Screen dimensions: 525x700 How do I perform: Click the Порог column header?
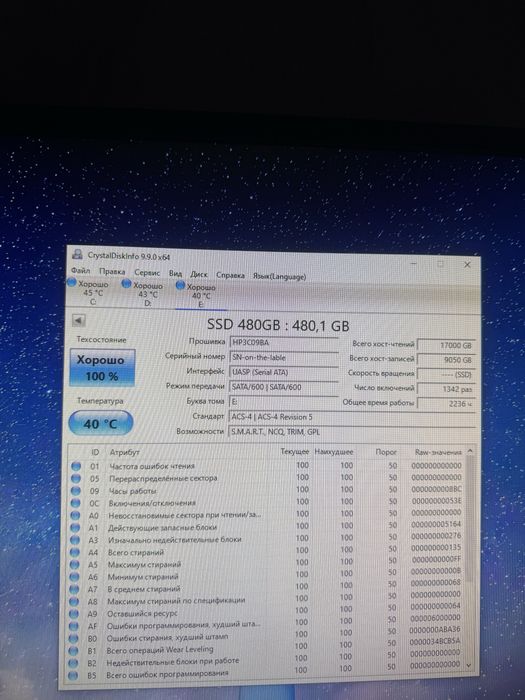point(386,452)
